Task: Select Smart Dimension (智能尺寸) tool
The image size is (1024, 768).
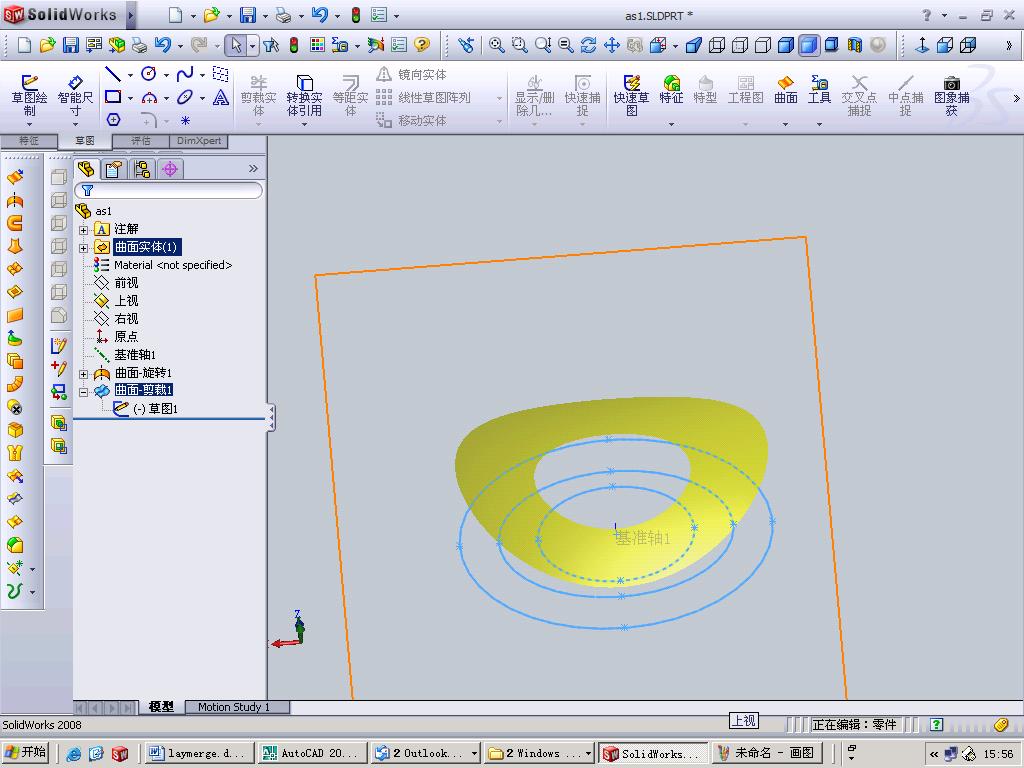Action: (x=75, y=95)
